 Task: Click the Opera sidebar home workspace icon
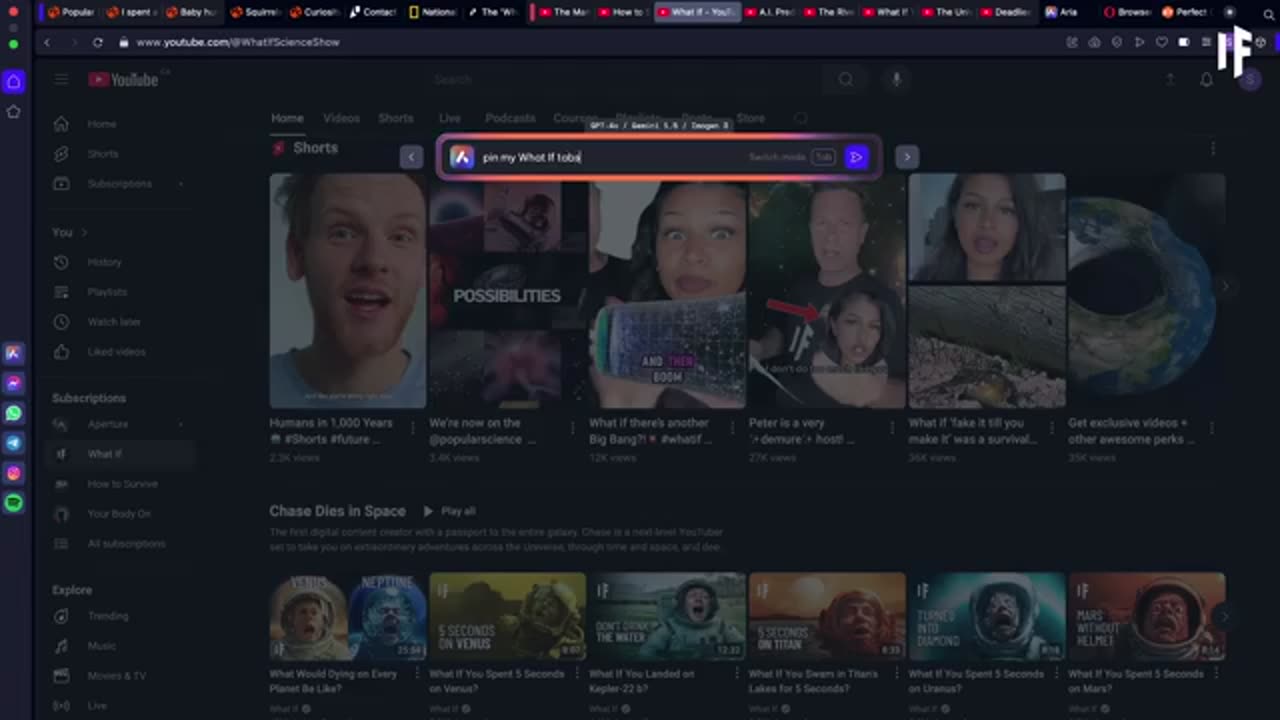13,82
